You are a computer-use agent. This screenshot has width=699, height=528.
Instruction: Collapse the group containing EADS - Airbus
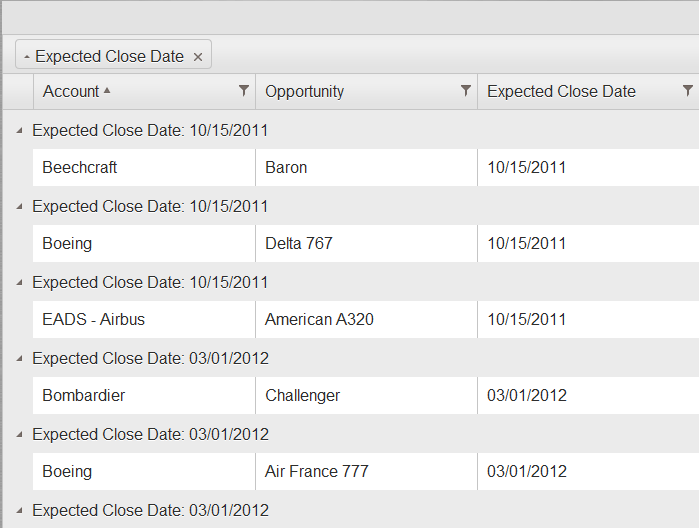[x=19, y=282]
